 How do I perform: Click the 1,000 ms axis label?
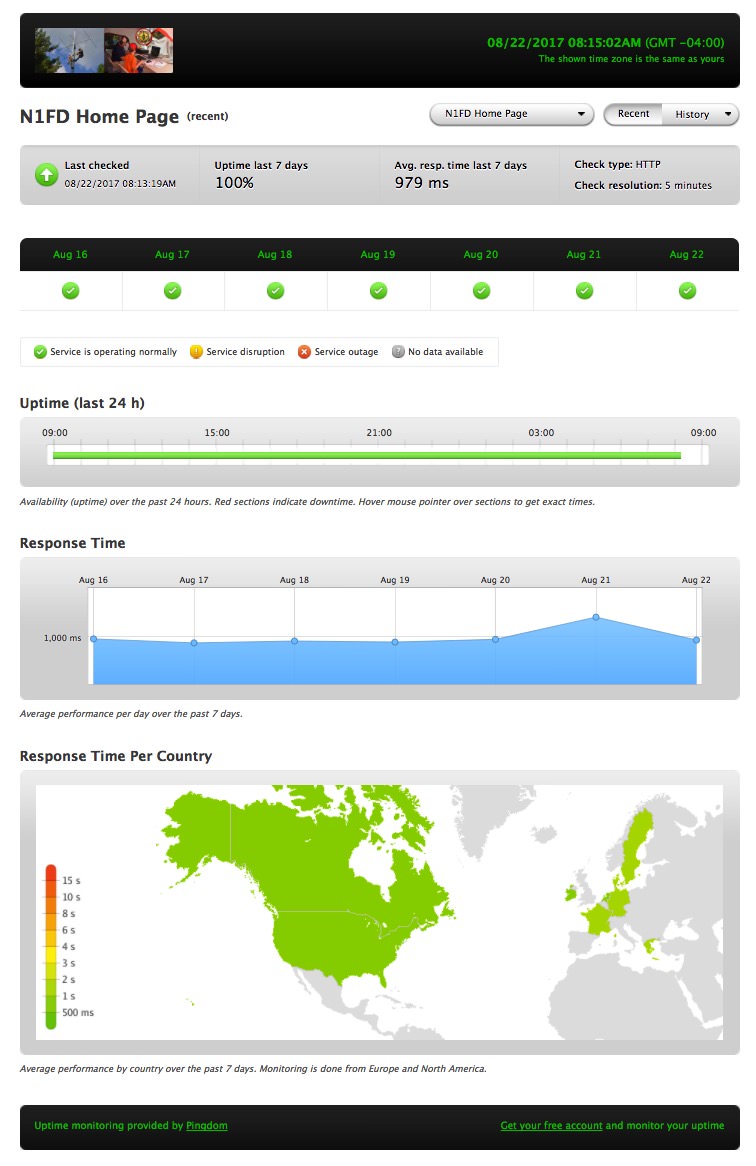[62, 638]
